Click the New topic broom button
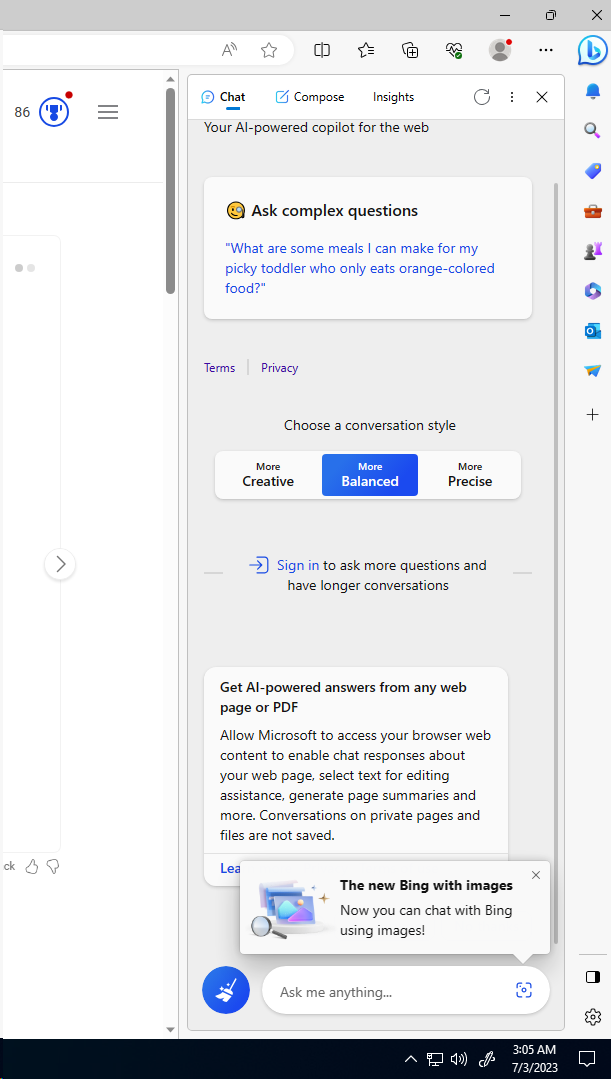Screen dimensions: 611x1079 coord(226,990)
